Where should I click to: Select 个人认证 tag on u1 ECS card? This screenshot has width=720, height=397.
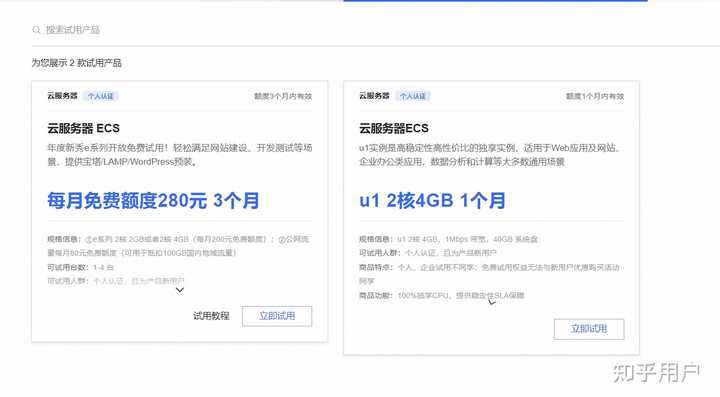point(413,96)
